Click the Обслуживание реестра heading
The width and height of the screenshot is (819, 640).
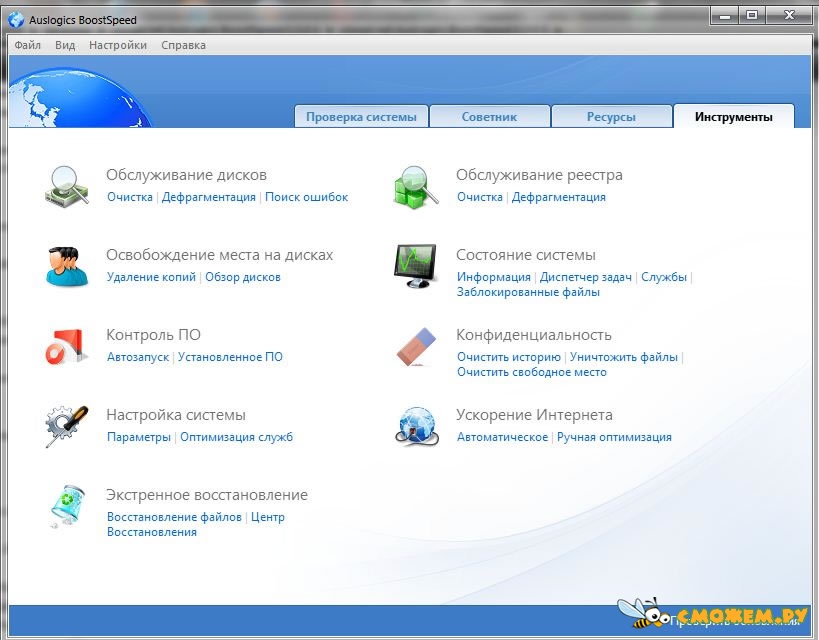[540, 174]
